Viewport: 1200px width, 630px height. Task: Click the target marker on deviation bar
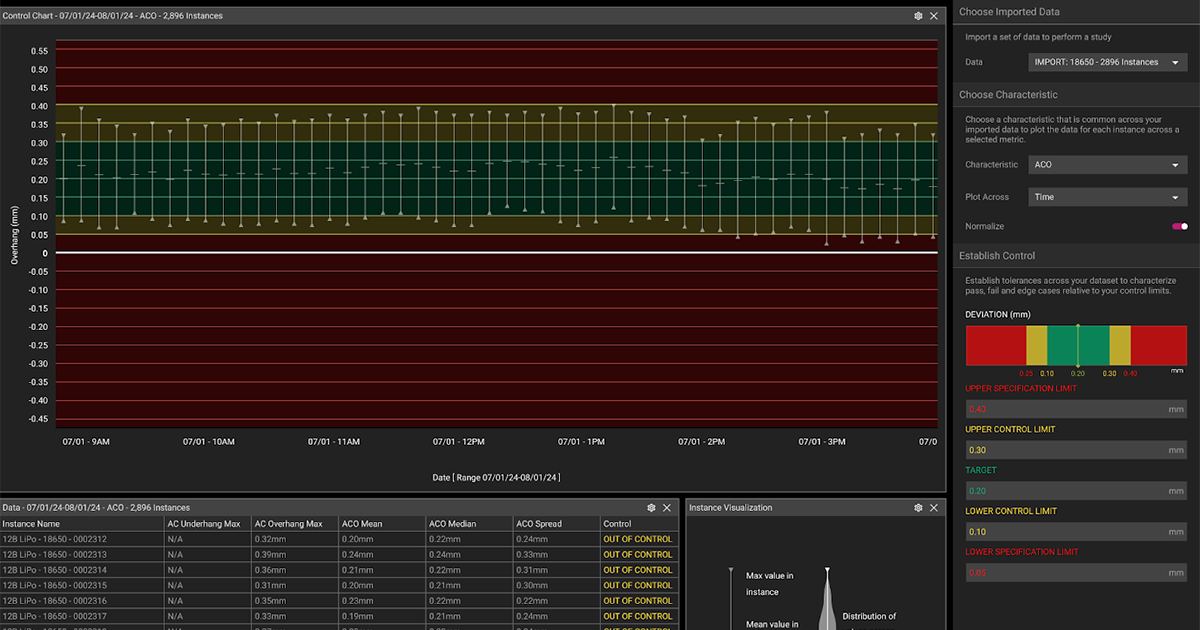tap(1078, 345)
